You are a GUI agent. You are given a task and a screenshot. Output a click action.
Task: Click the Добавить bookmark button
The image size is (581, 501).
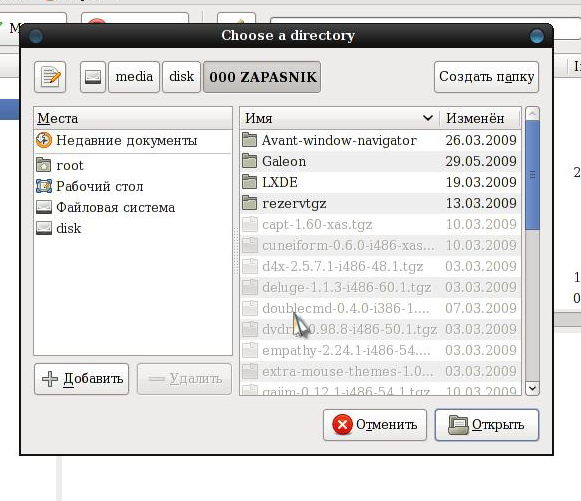pyautogui.click(x=82, y=379)
